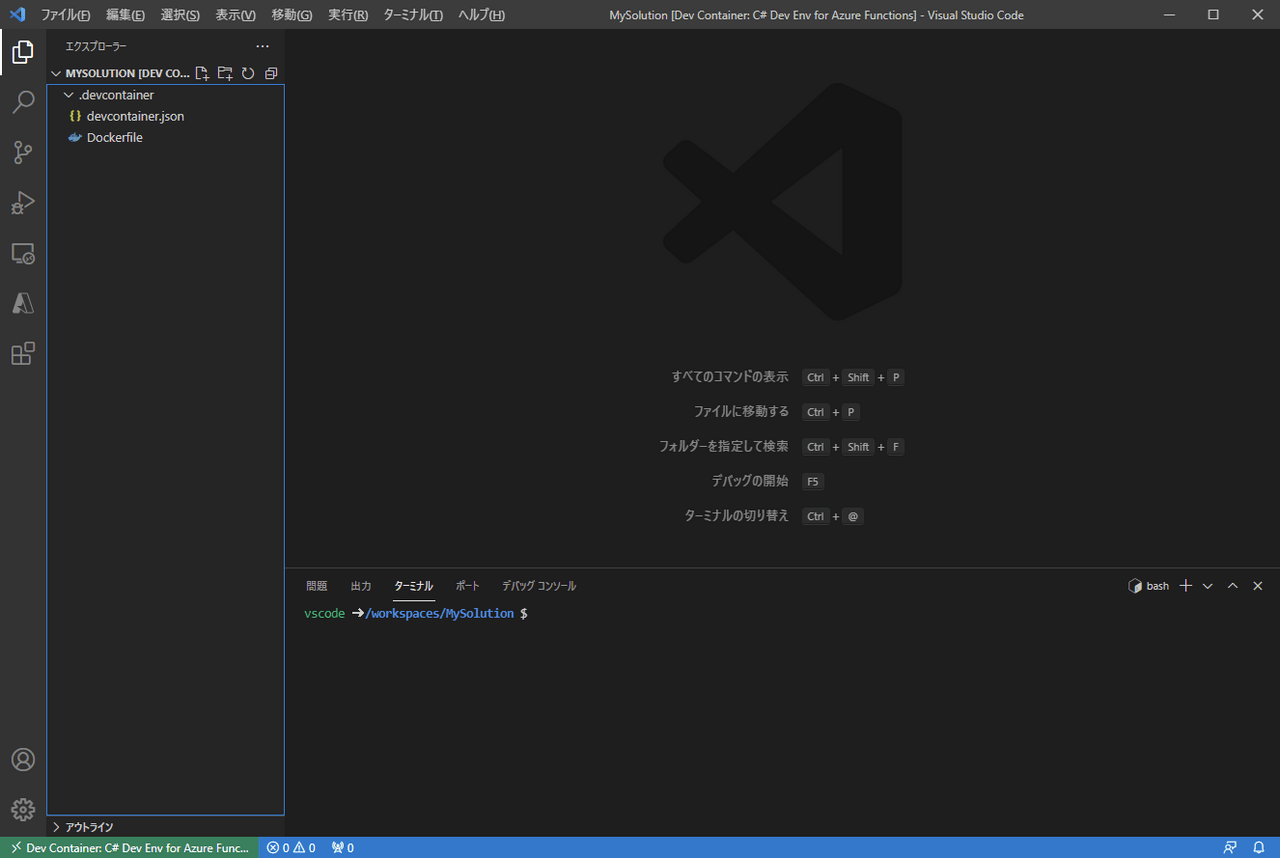This screenshot has width=1280, height=858.
Task: Click the VS Code logo in title bar
Action: point(17,15)
